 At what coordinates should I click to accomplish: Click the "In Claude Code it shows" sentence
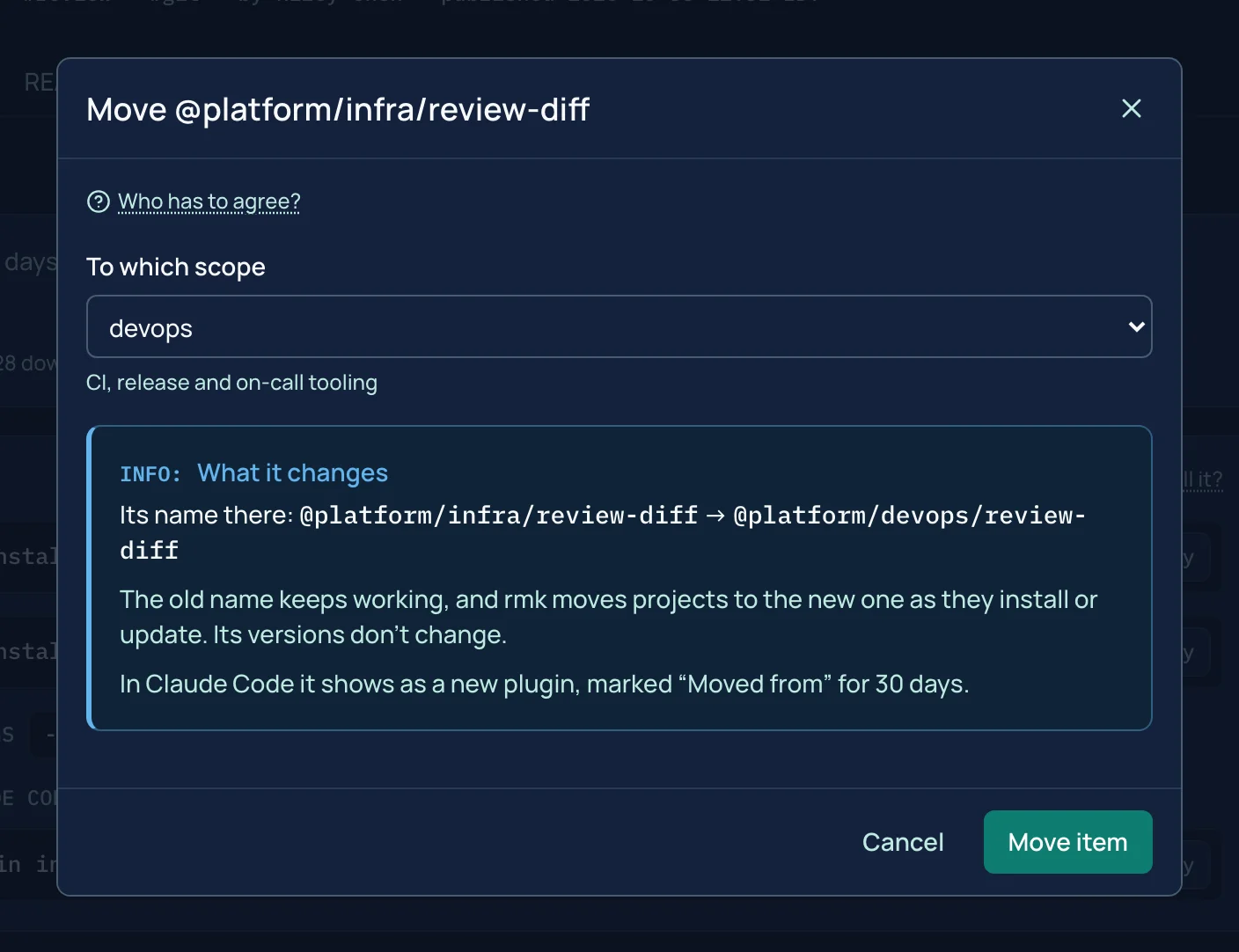point(544,684)
